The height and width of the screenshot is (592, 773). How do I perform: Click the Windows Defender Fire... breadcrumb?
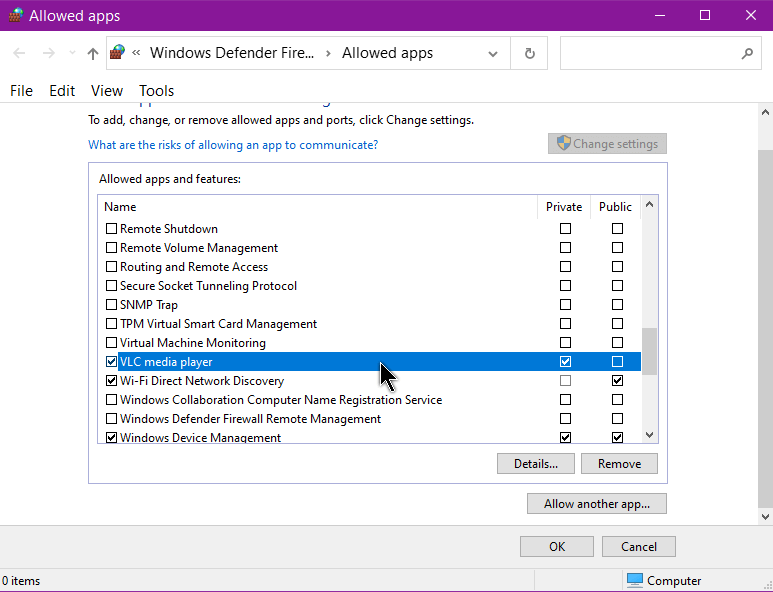(232, 53)
